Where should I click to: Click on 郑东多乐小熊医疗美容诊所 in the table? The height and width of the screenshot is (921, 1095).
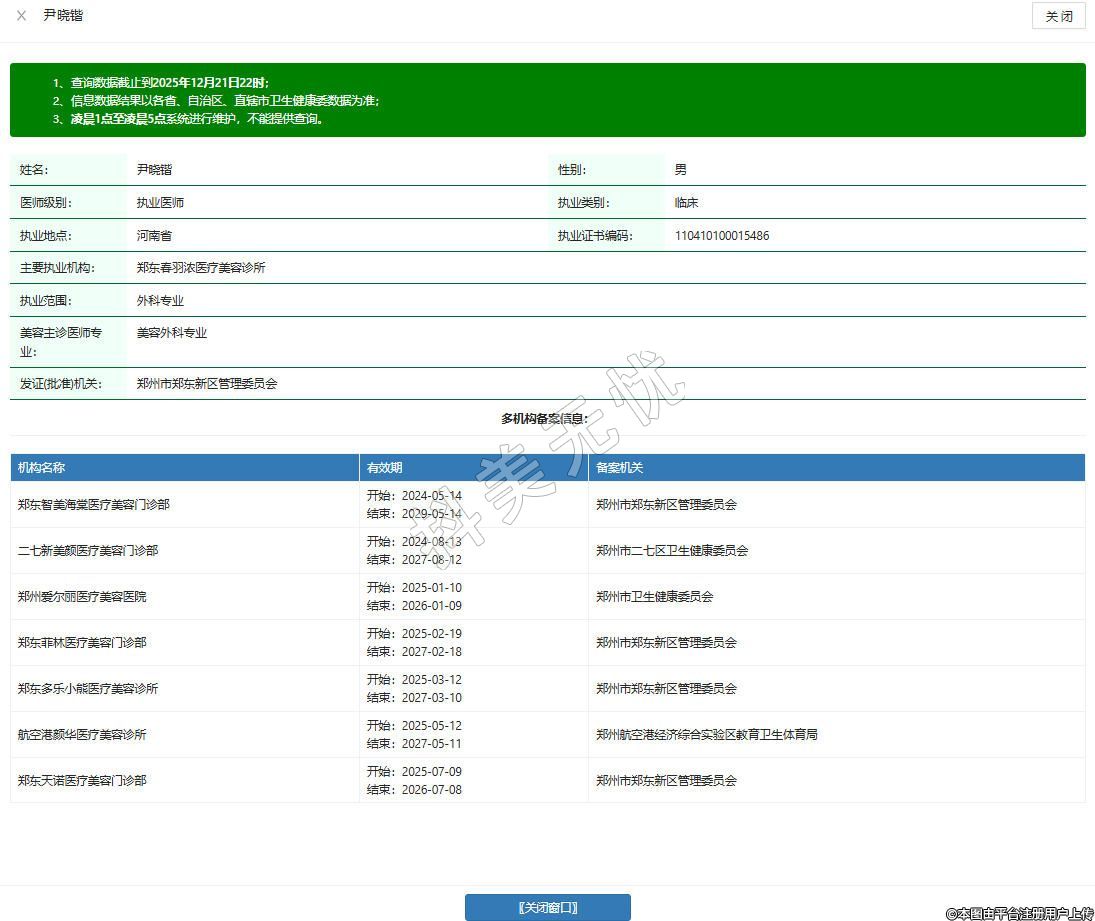(x=88, y=689)
